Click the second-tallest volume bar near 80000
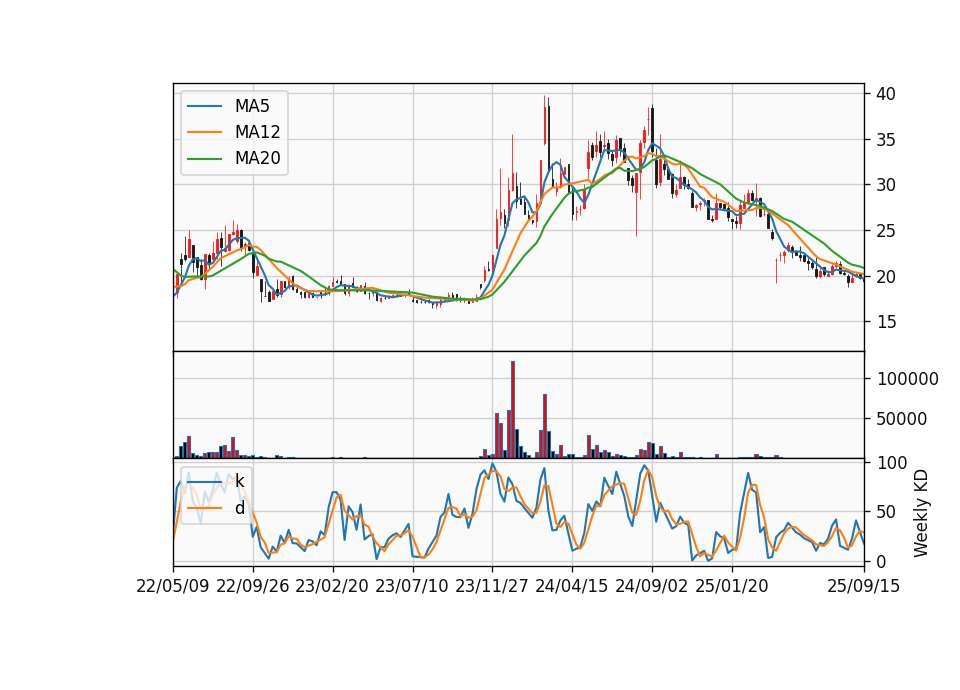 545,426
